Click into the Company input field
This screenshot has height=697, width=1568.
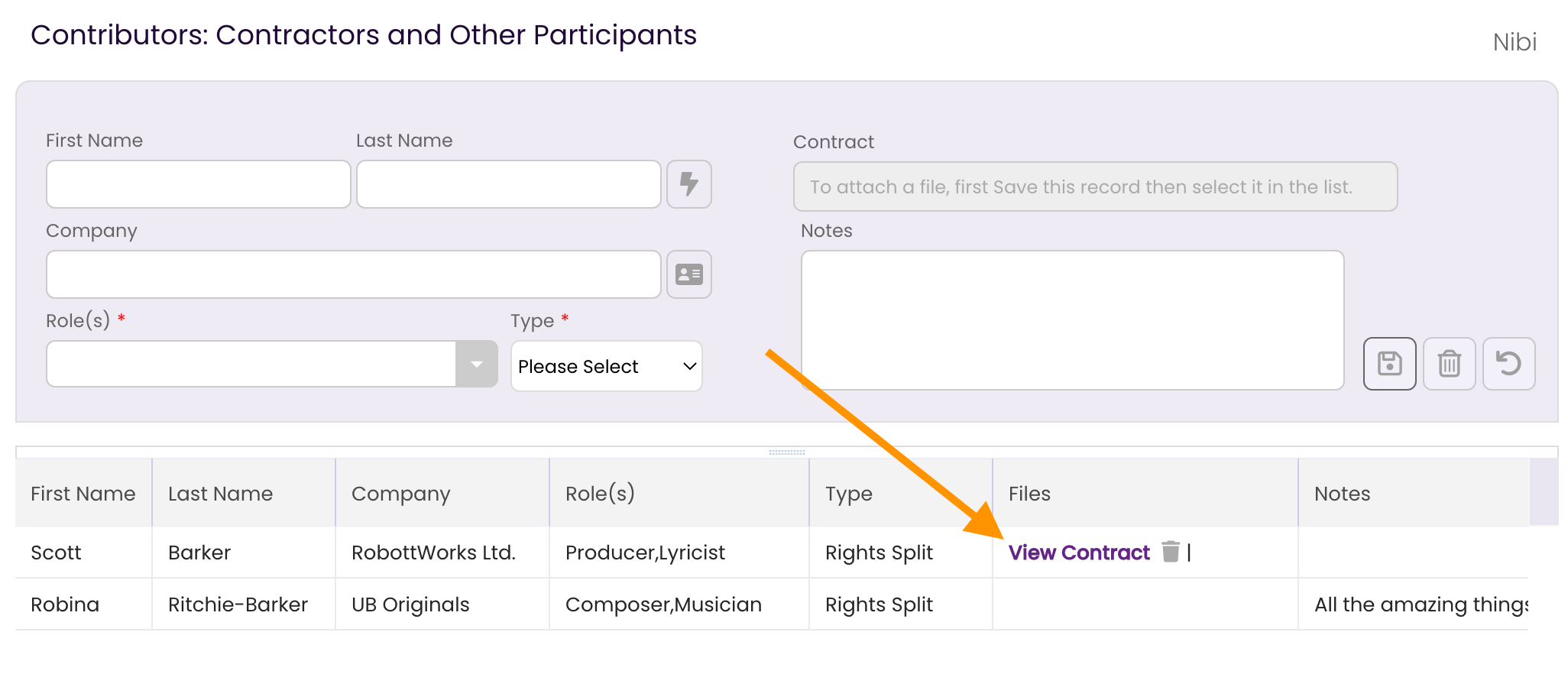(354, 274)
